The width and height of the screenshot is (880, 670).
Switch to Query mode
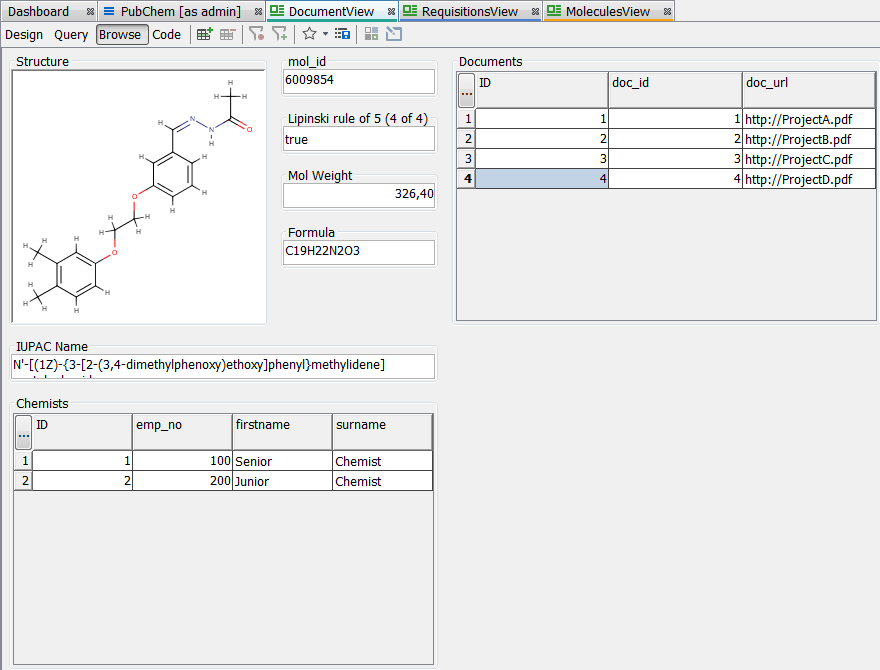tap(71, 35)
